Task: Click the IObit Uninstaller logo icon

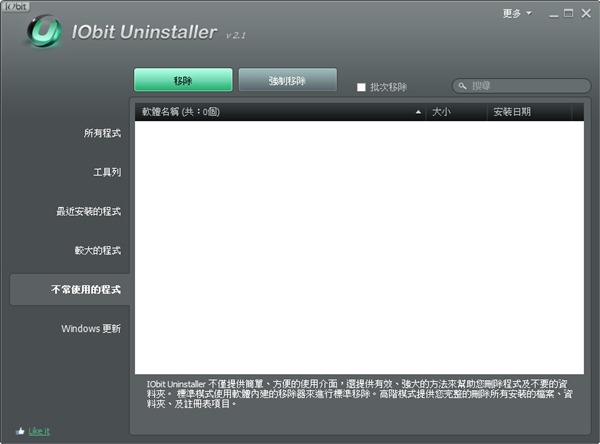Action: click(44, 31)
